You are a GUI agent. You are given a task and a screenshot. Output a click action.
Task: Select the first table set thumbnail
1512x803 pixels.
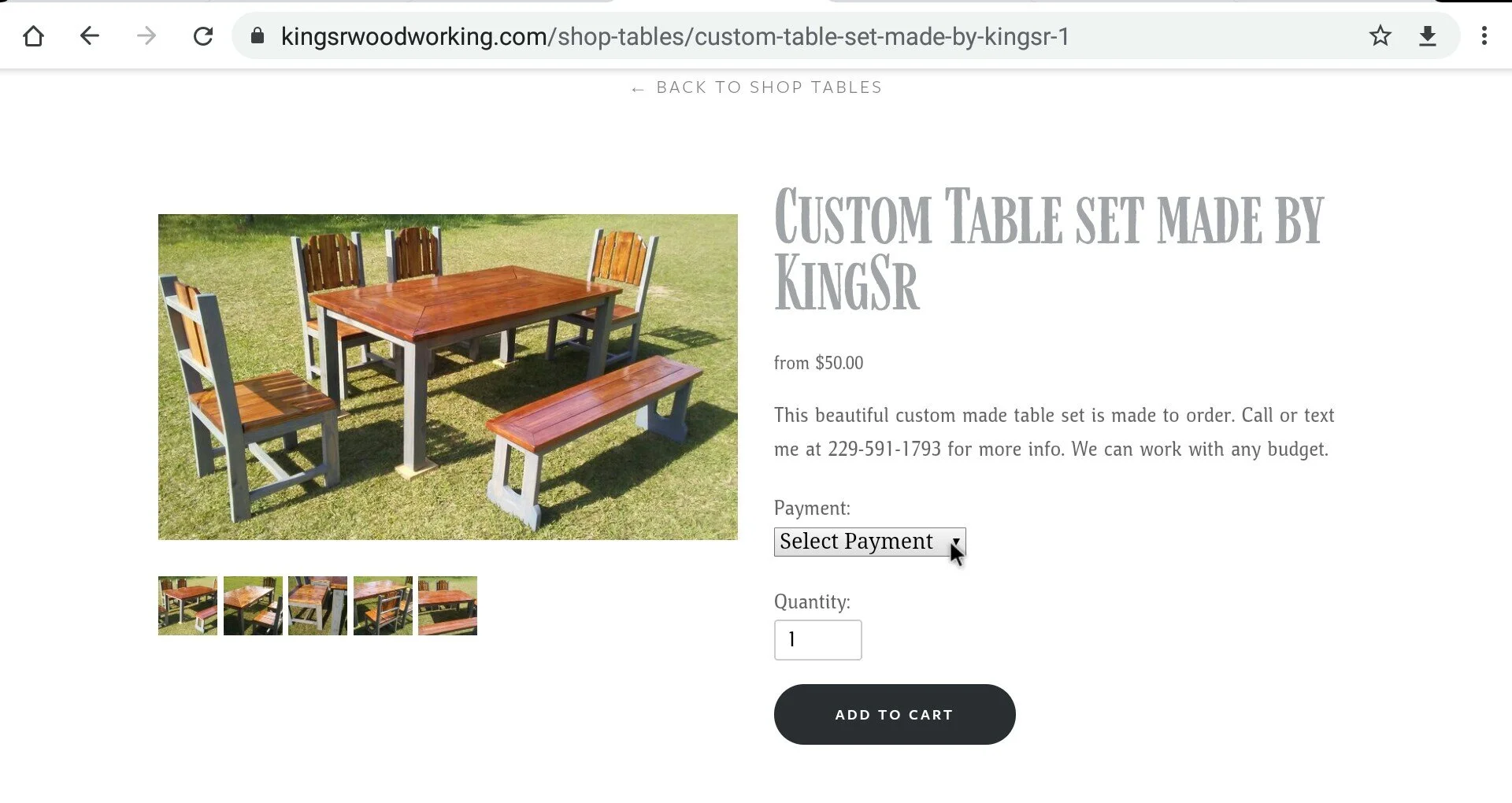pos(187,605)
